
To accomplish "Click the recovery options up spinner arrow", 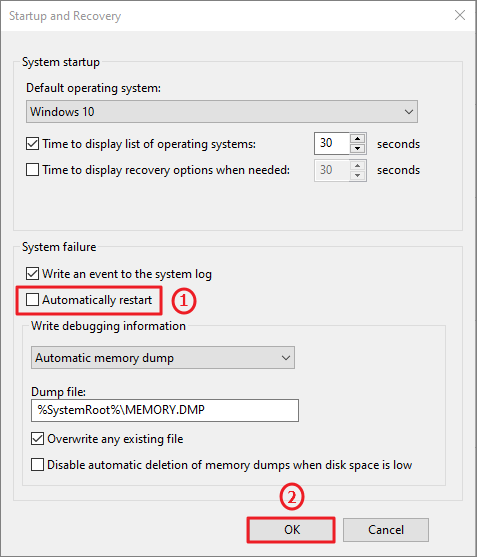I will pos(357,166).
